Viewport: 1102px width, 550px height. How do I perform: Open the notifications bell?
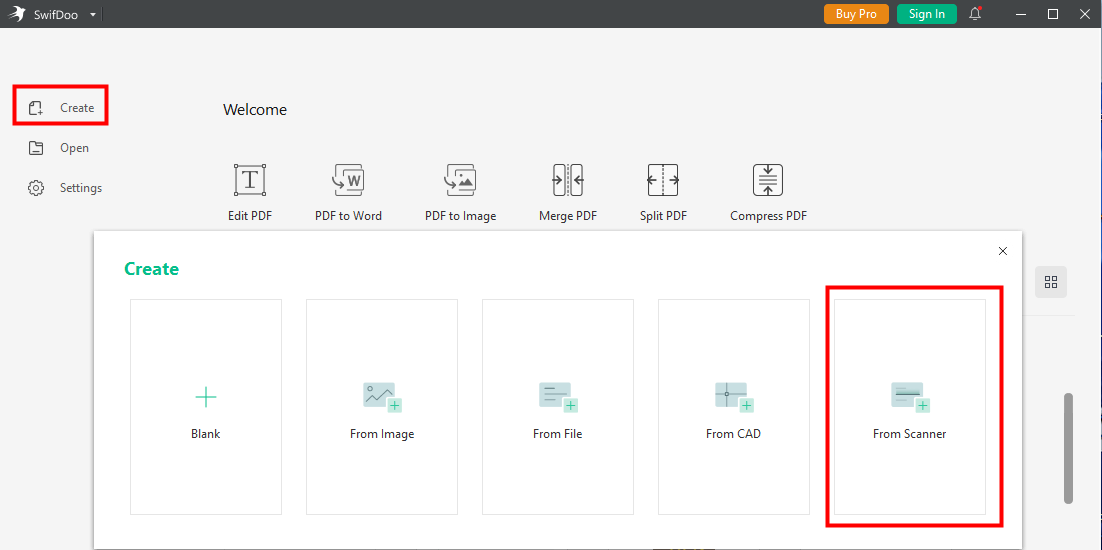[975, 14]
